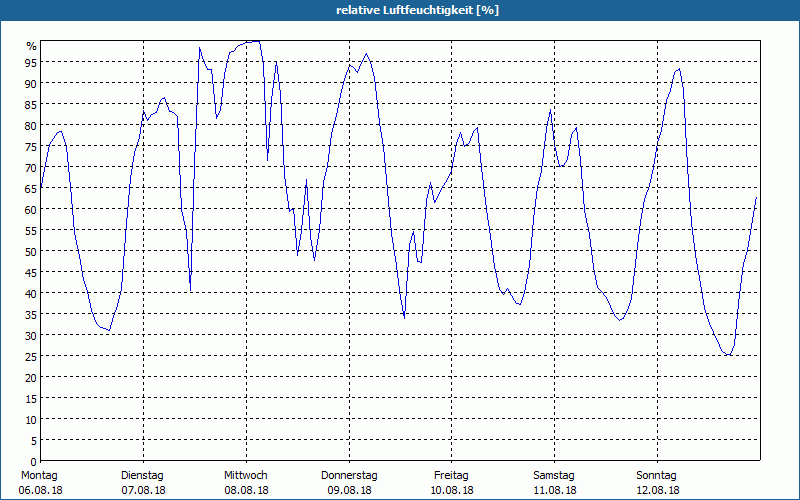
Task: Click the y-axis value '10'
Action: click(31, 420)
